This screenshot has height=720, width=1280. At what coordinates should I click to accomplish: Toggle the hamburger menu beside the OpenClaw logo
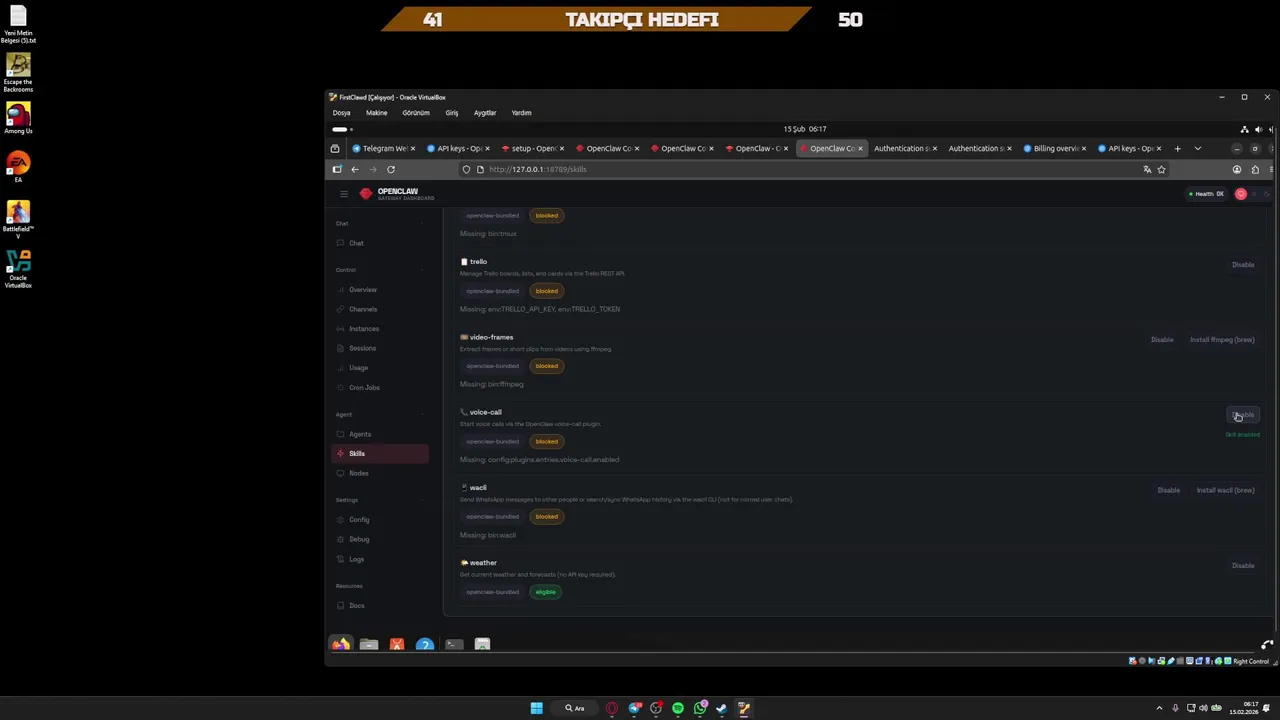(343, 193)
